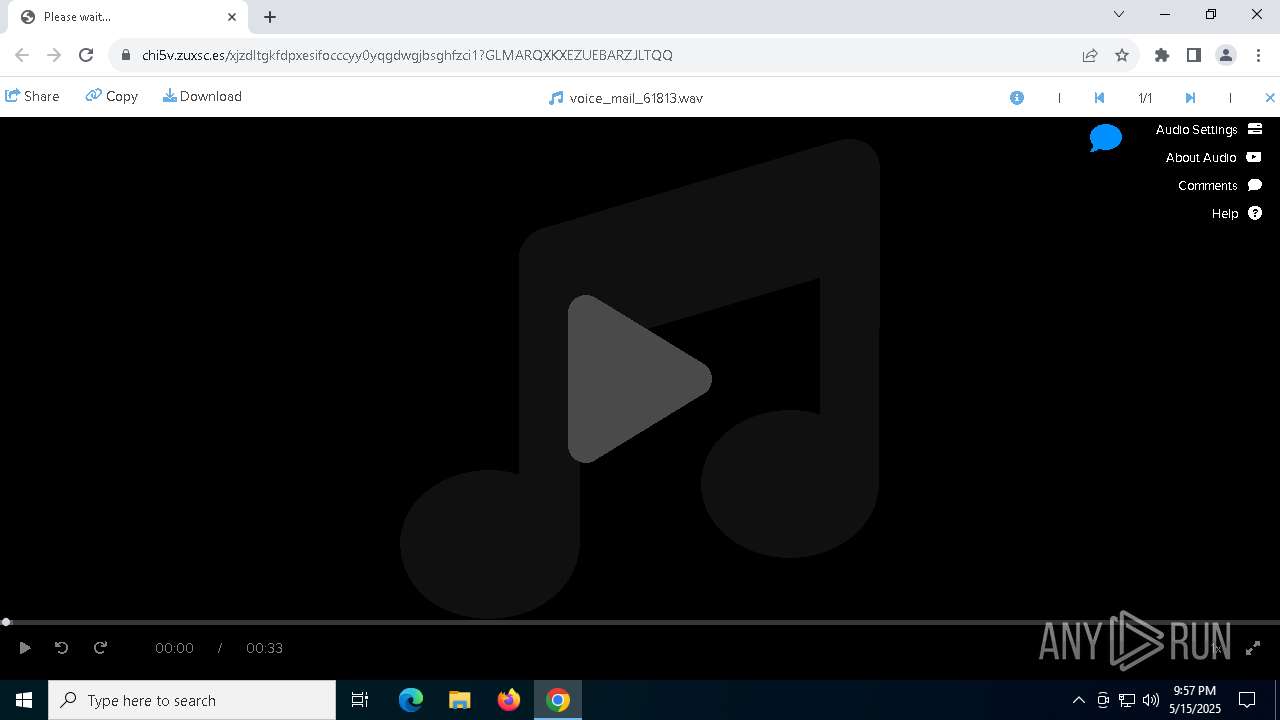The image size is (1280, 720).
Task: Click the browser address bar URL
Action: coord(407,55)
